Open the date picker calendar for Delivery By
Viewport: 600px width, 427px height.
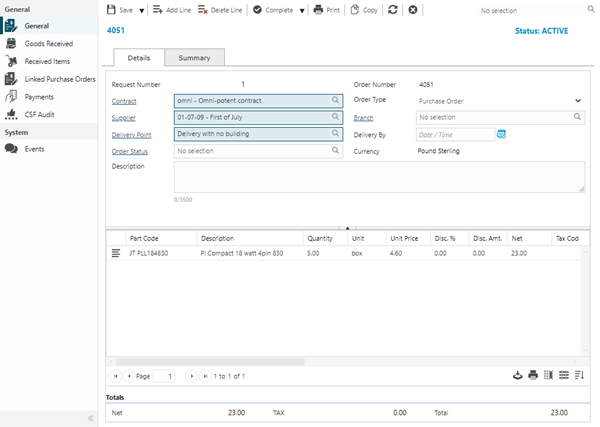pyautogui.click(x=502, y=134)
